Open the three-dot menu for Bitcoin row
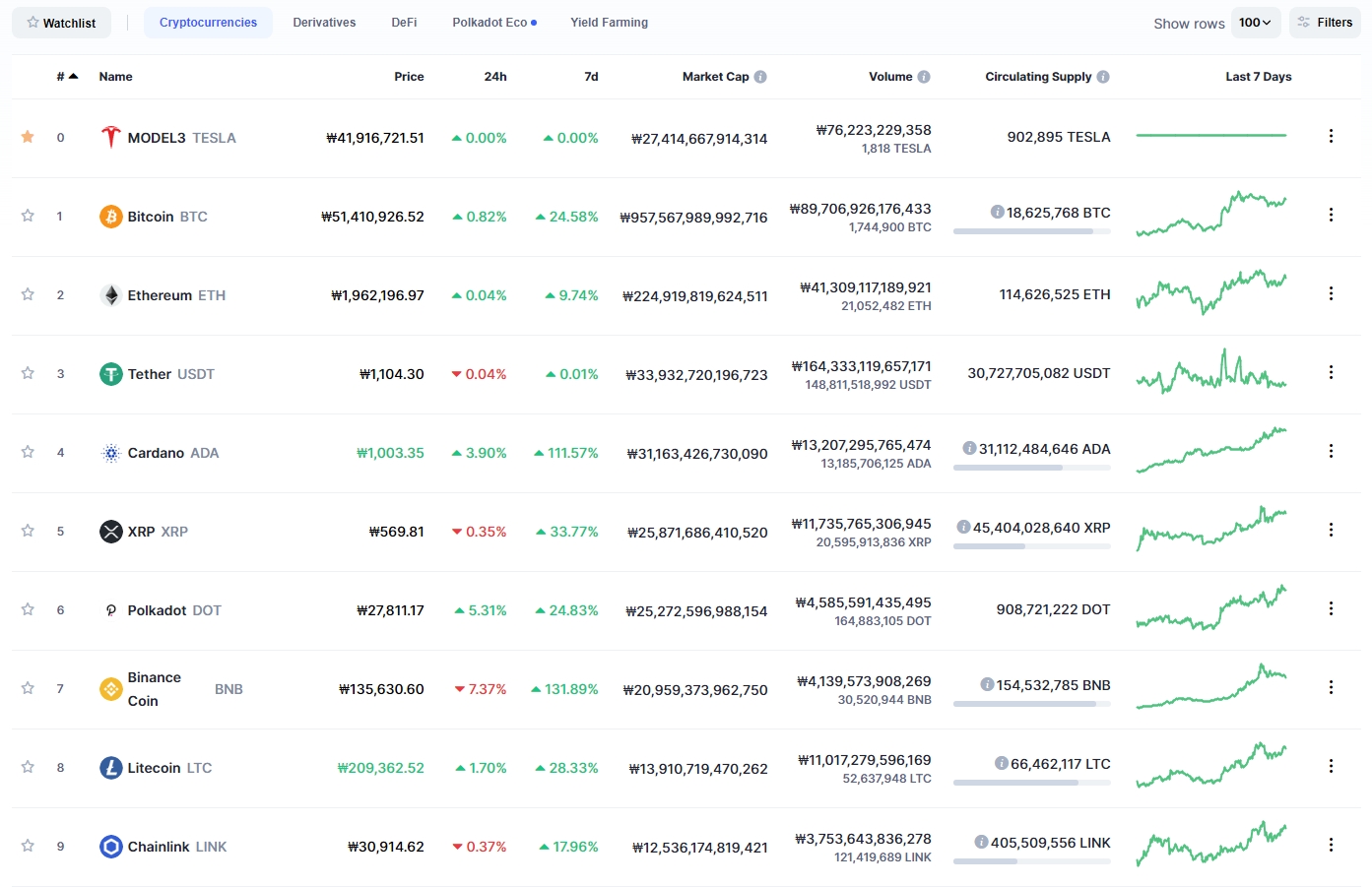Screen dimensions: 1372x887 [x=1331, y=215]
